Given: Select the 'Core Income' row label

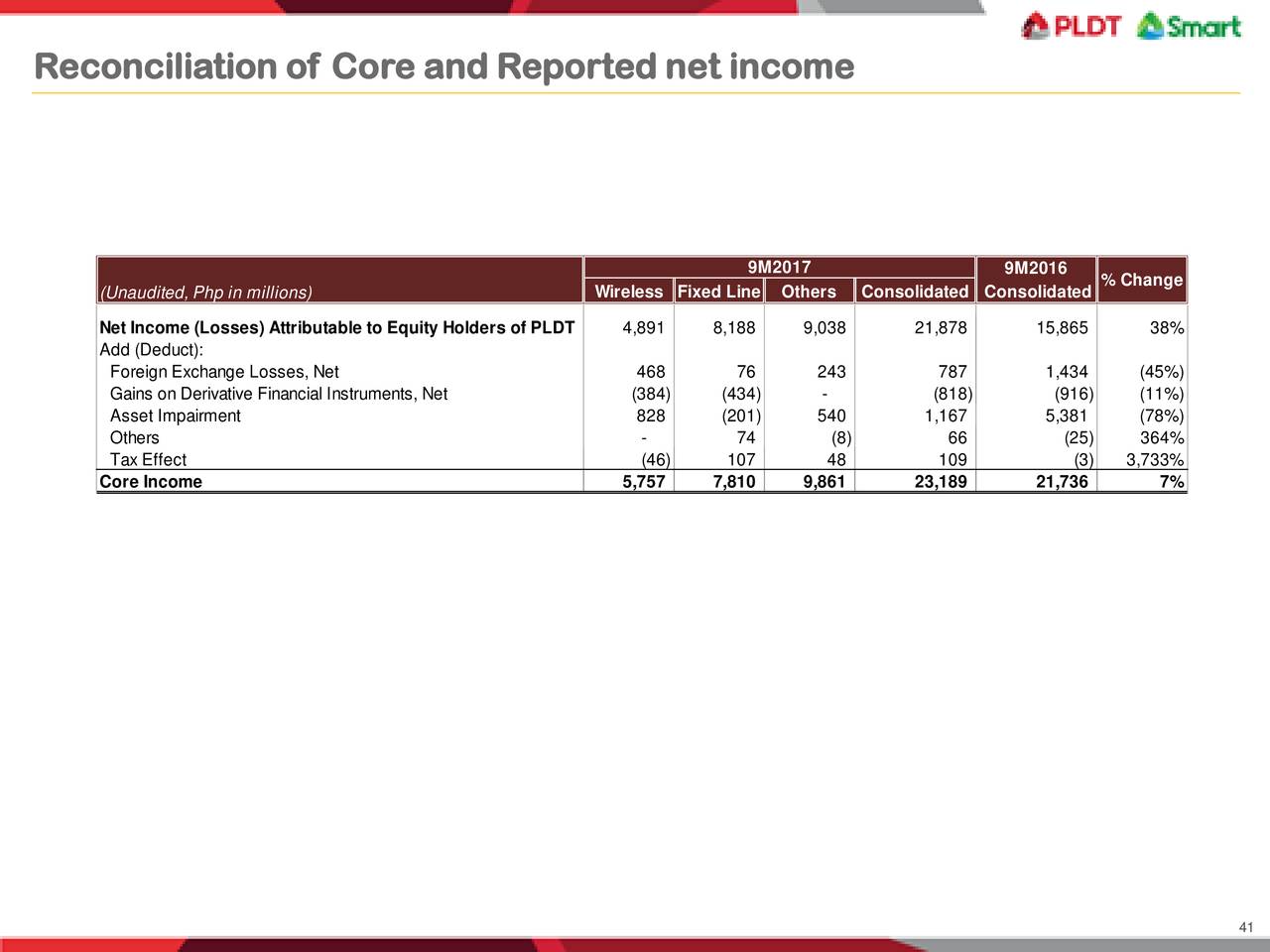Looking at the screenshot, I should [151, 482].
